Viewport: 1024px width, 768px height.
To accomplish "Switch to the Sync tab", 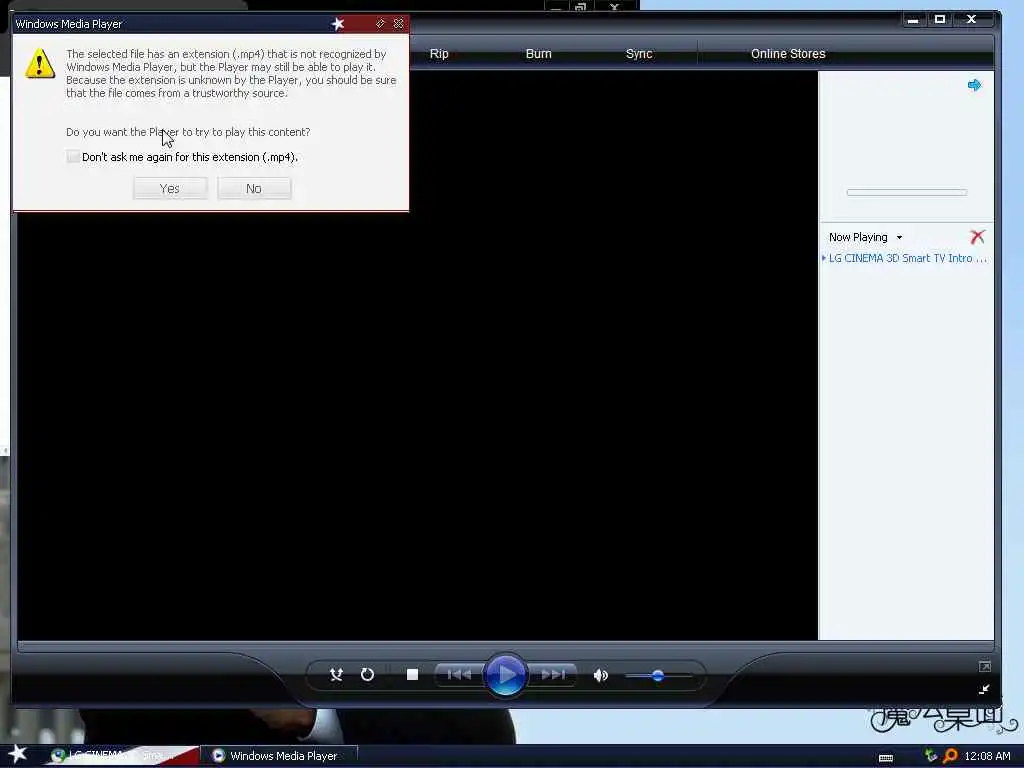I will pyautogui.click(x=639, y=54).
